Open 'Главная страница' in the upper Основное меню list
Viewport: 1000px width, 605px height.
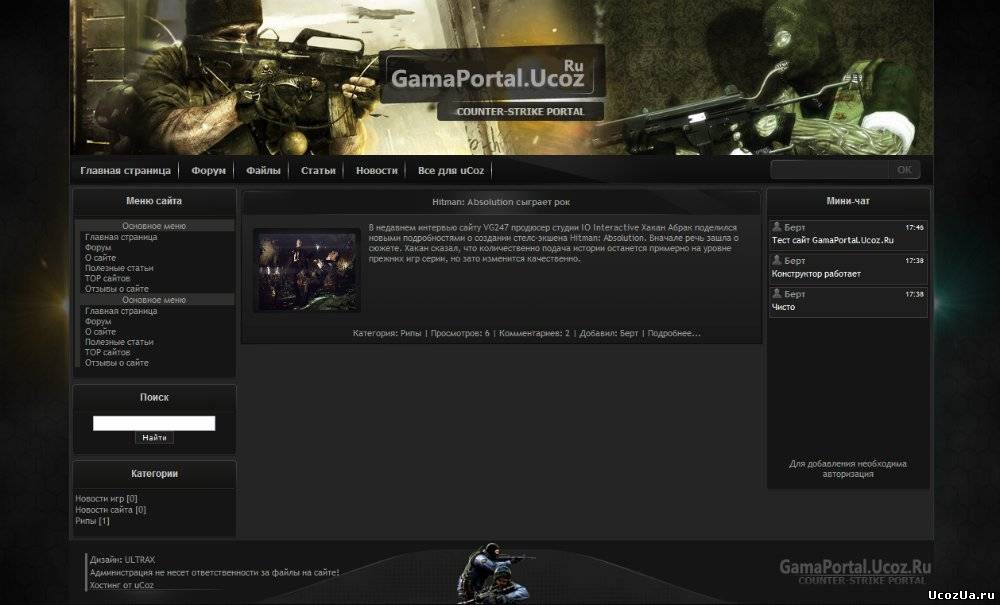(x=121, y=237)
